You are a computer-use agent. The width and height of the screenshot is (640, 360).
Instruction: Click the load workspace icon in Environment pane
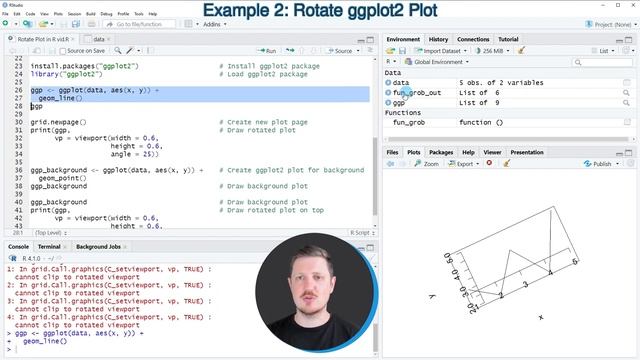tap(391, 51)
